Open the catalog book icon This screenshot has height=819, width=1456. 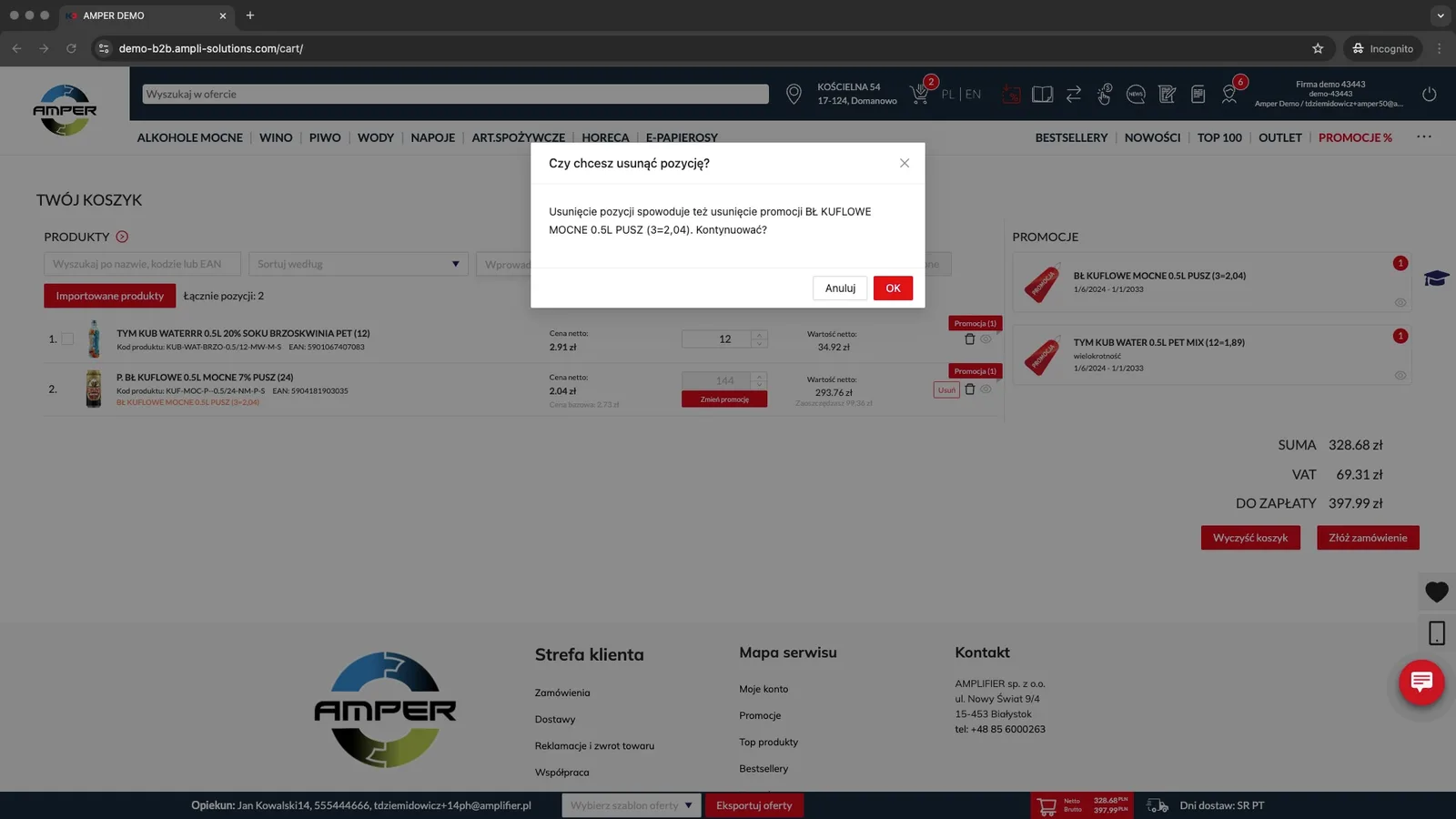pyautogui.click(x=1042, y=94)
